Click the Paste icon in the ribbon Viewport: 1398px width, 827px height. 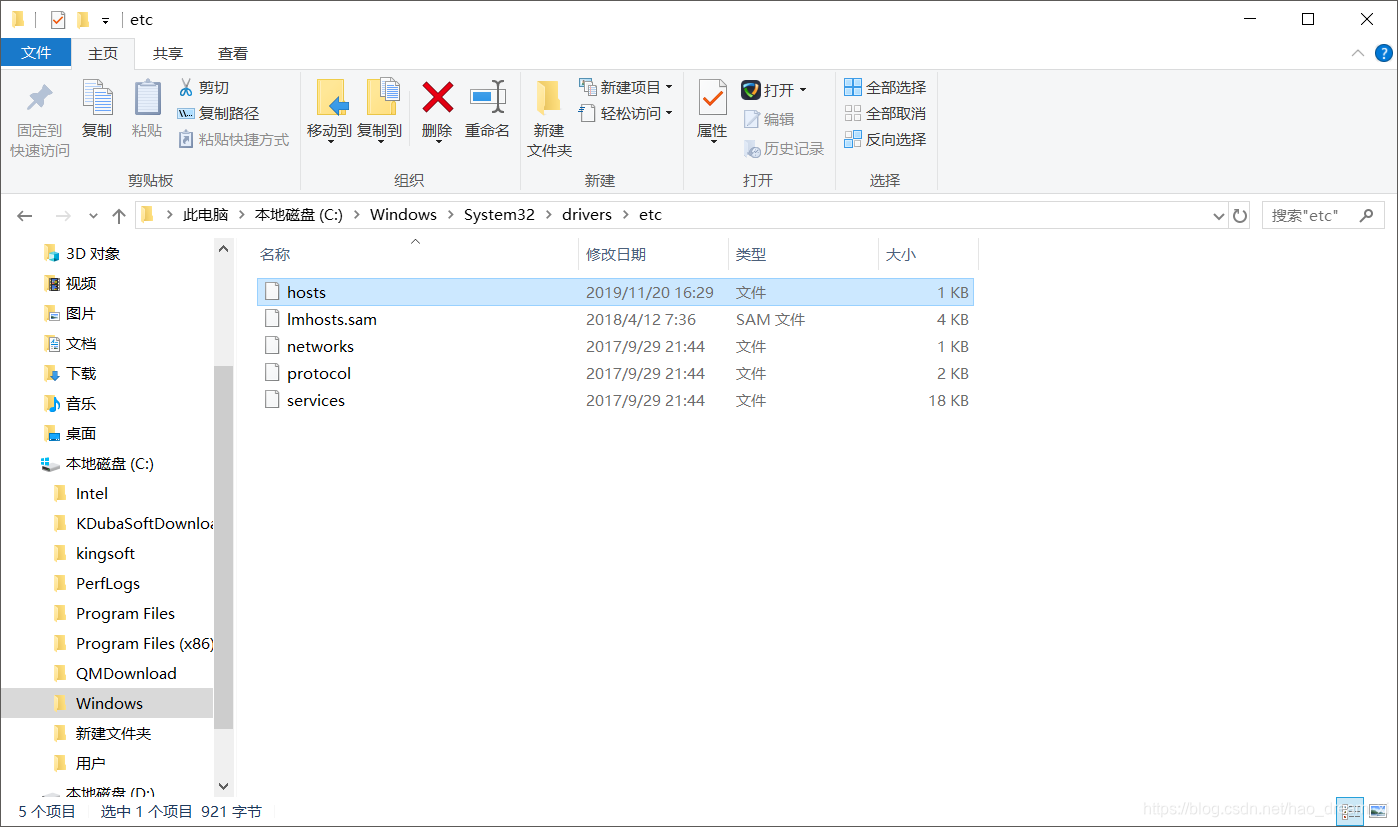click(147, 98)
